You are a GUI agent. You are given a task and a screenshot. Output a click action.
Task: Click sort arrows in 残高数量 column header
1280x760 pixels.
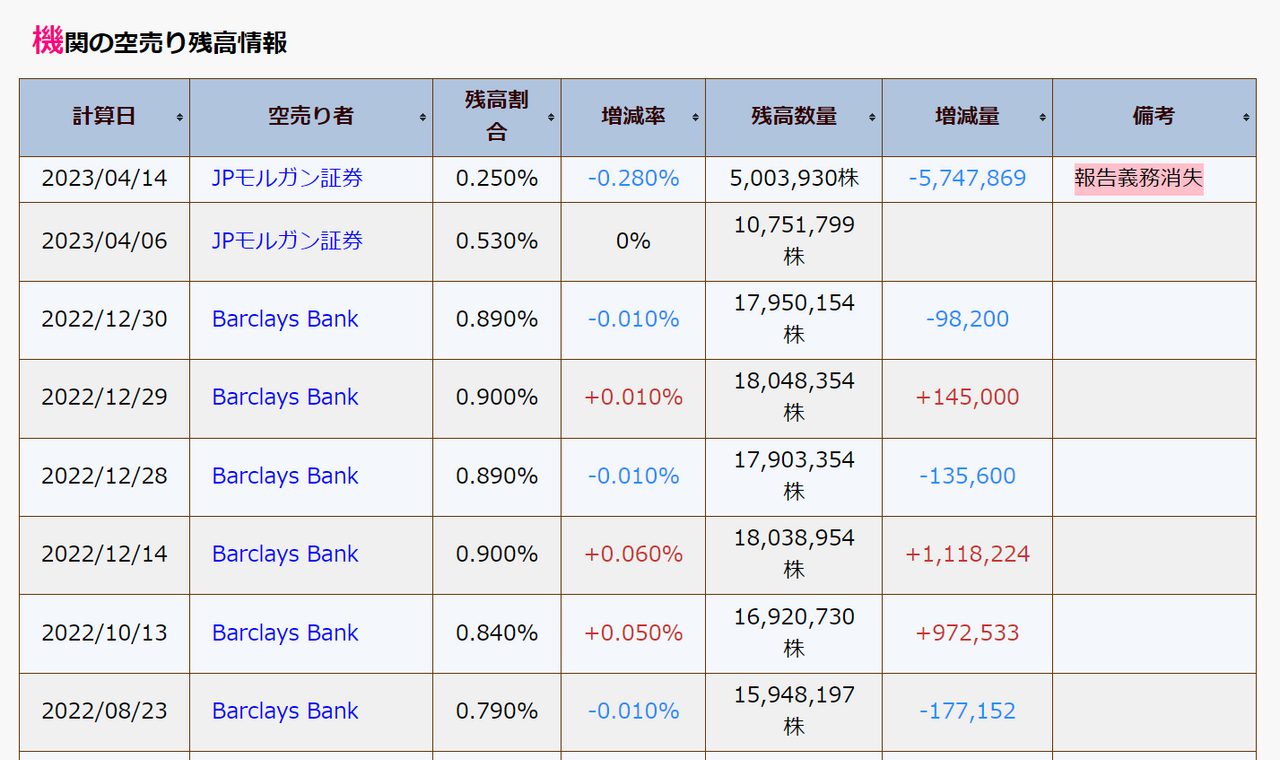click(x=873, y=118)
